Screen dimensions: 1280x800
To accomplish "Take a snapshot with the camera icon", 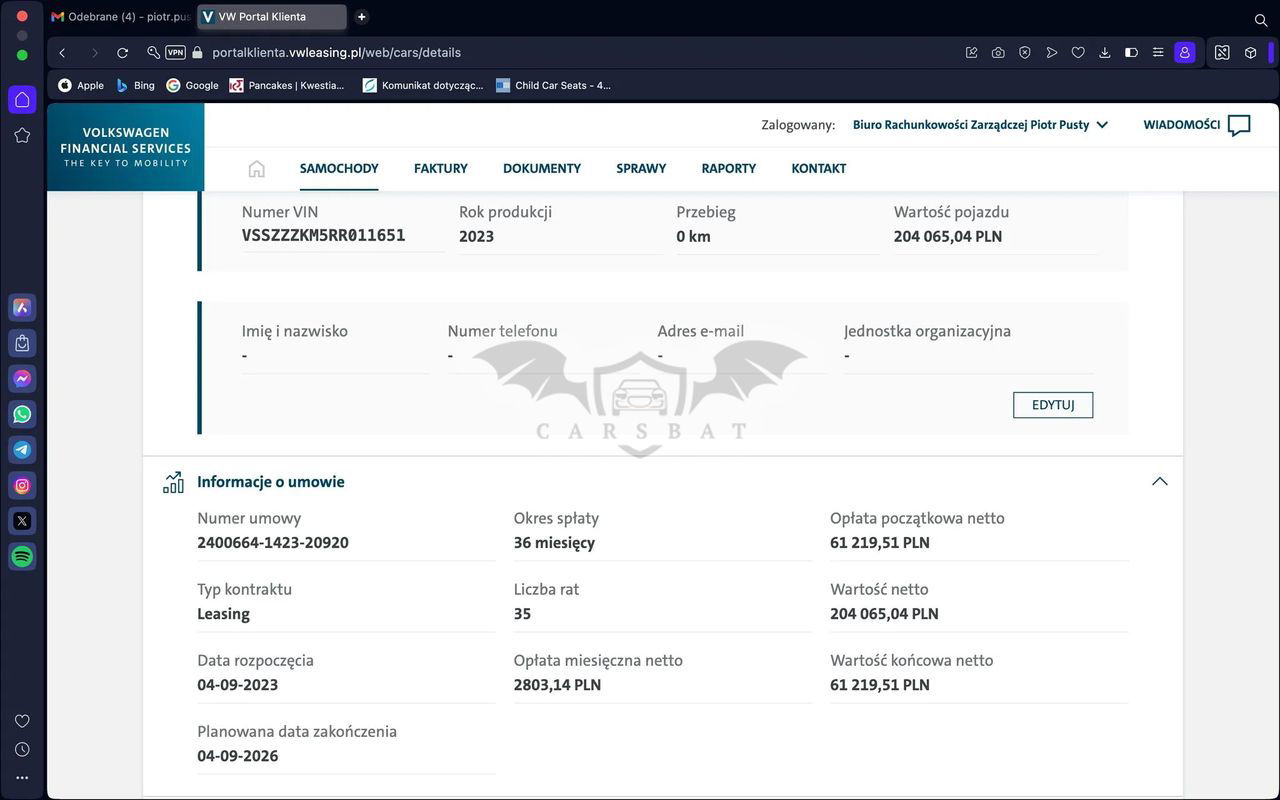I will click(x=998, y=53).
